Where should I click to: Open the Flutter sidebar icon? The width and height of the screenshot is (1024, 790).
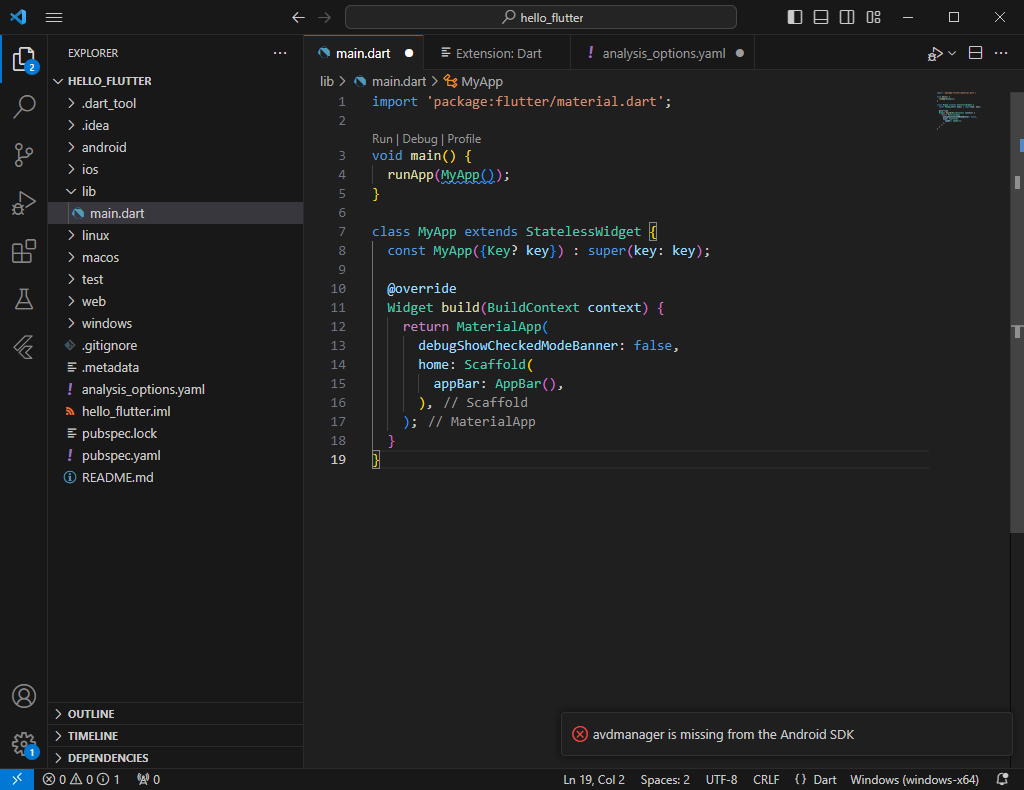[24, 347]
